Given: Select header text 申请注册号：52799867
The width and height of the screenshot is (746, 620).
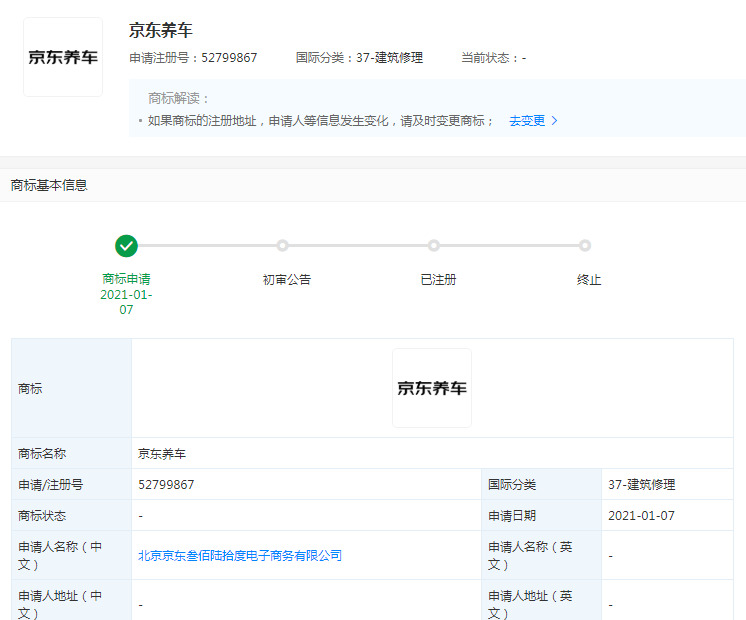Looking at the screenshot, I should click(x=193, y=58).
